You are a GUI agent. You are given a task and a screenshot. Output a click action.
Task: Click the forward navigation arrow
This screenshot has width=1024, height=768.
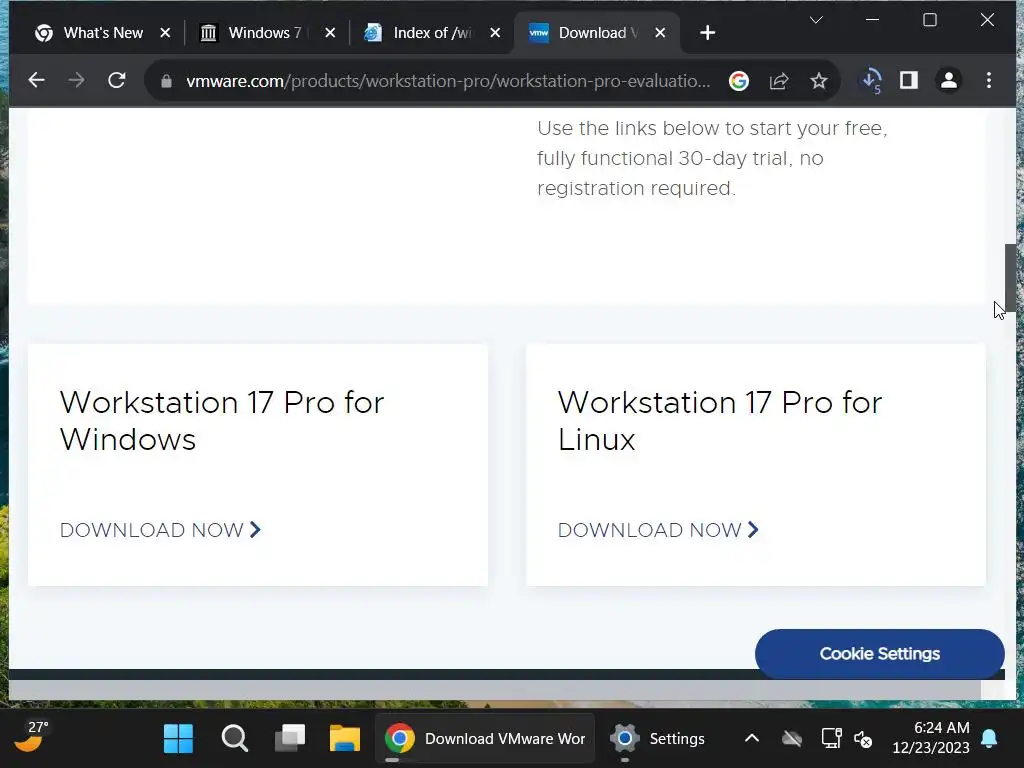[x=76, y=80]
